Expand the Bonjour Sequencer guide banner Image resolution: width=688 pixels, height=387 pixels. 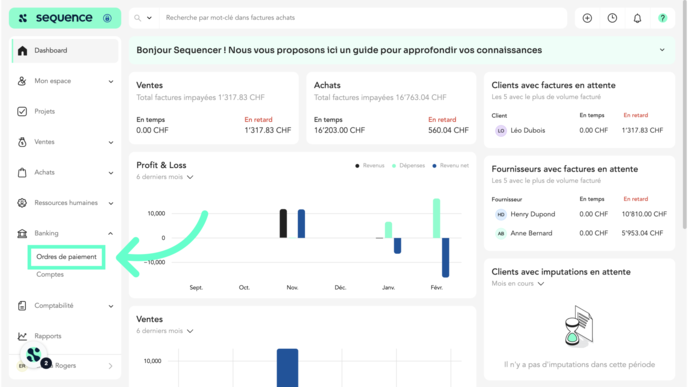tap(662, 50)
